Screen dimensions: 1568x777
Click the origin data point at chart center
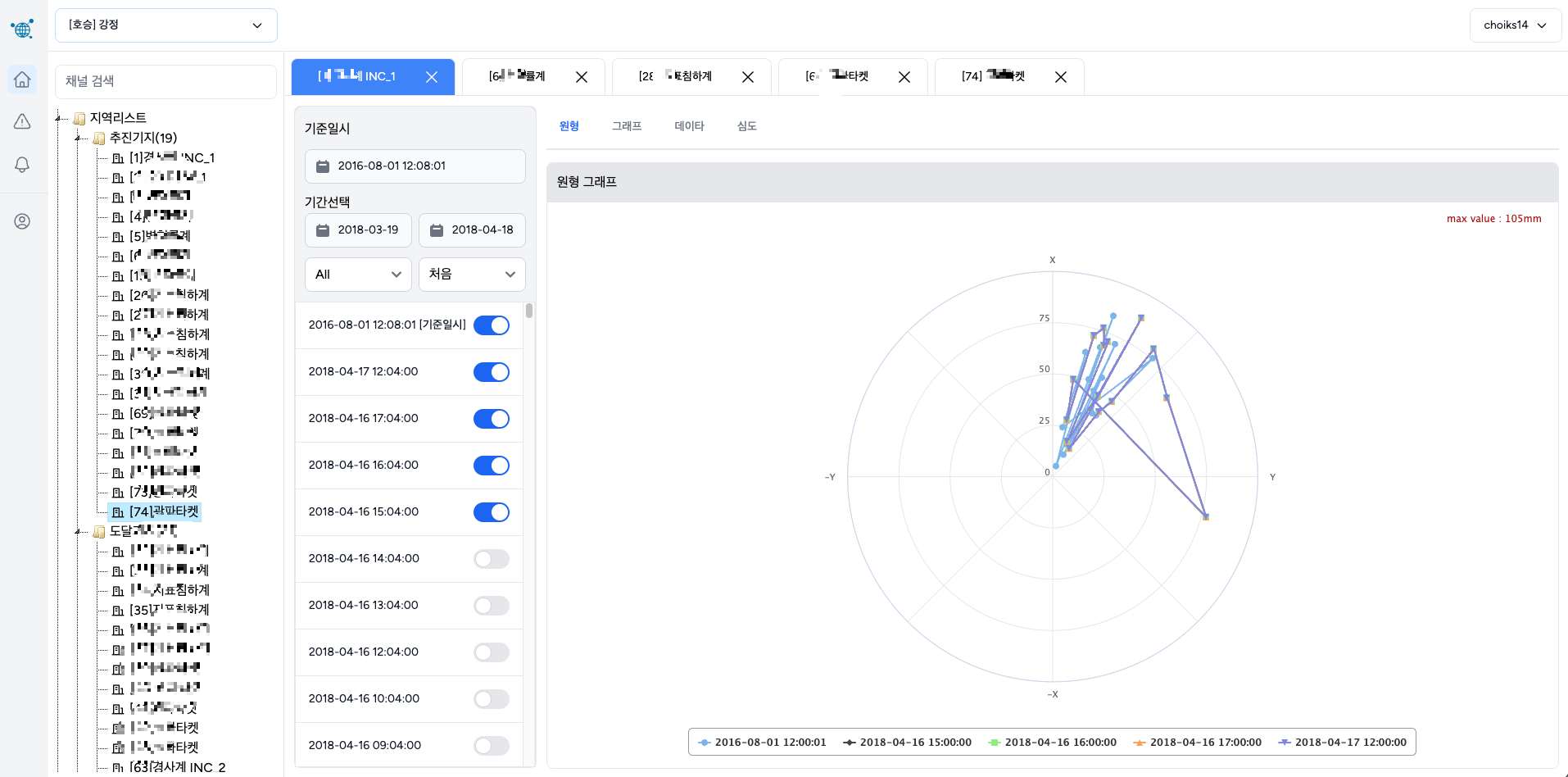pos(1055,466)
